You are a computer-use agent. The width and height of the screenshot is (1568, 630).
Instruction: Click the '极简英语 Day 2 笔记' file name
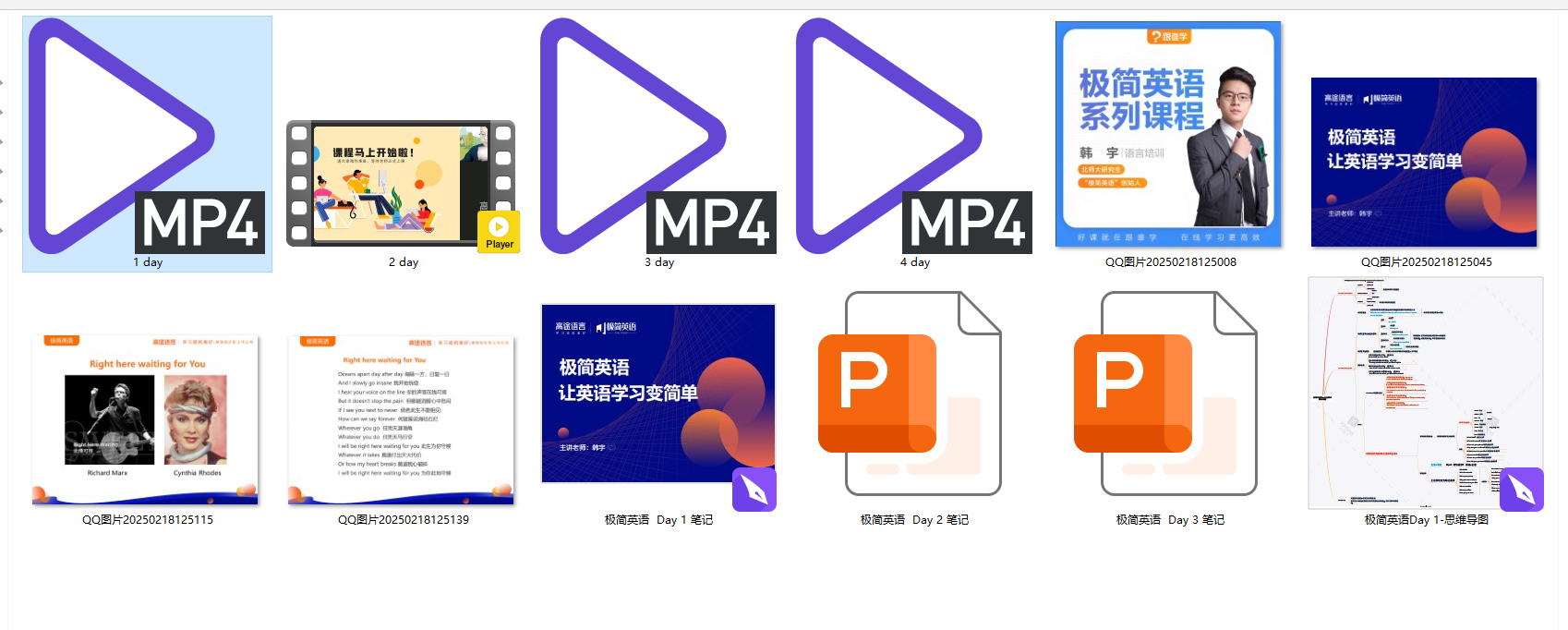pos(914,520)
